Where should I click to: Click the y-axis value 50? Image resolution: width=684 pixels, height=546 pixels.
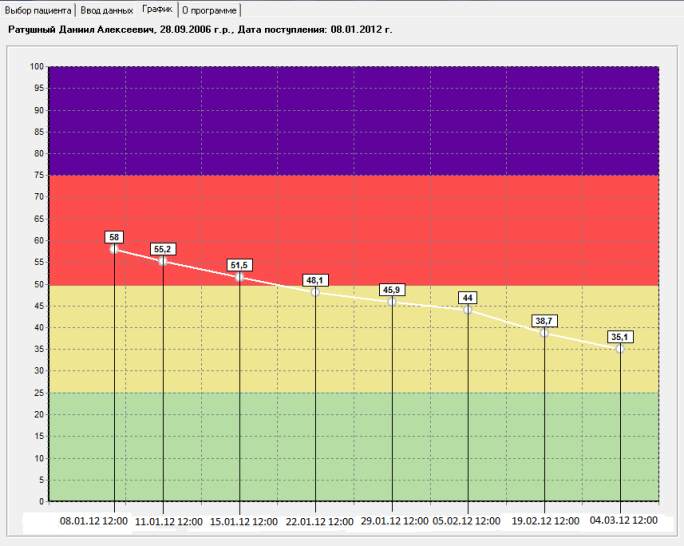(39, 284)
